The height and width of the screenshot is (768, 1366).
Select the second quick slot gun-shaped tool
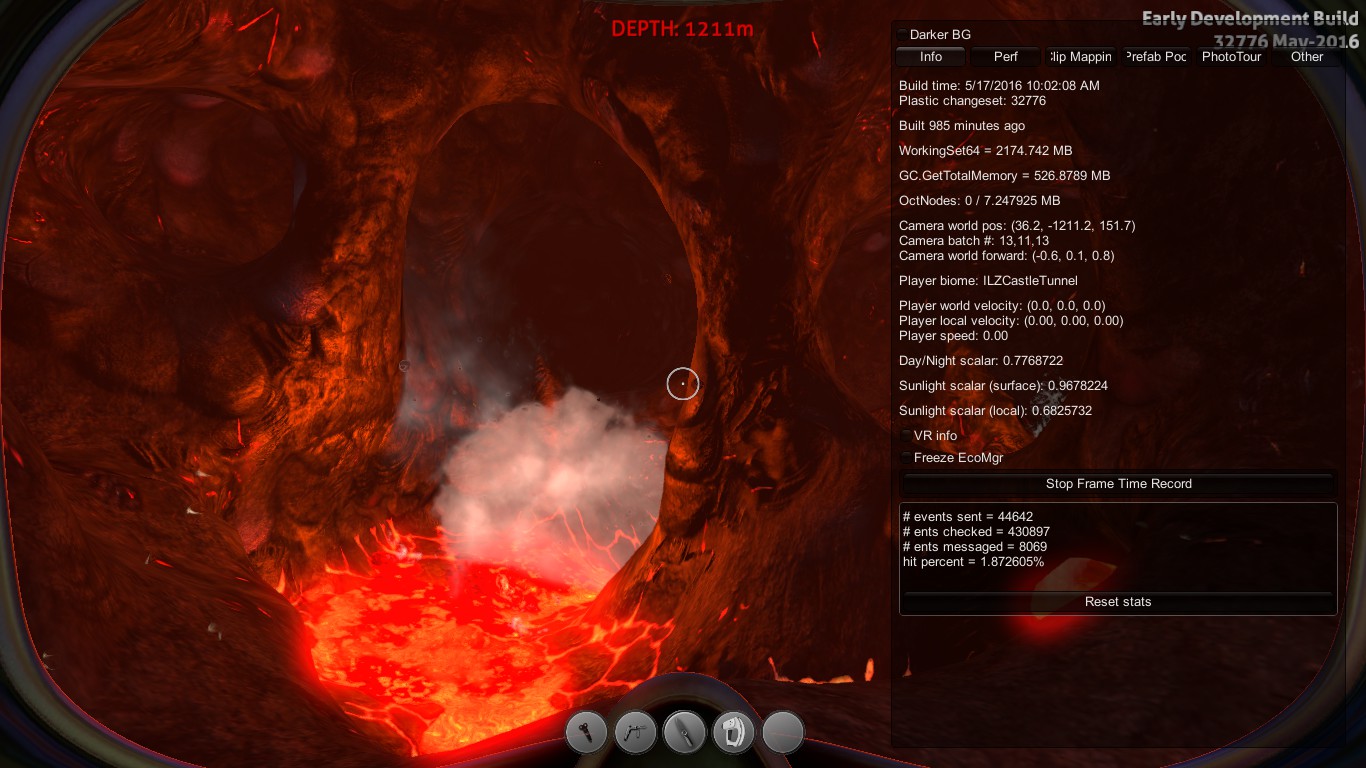coord(636,733)
